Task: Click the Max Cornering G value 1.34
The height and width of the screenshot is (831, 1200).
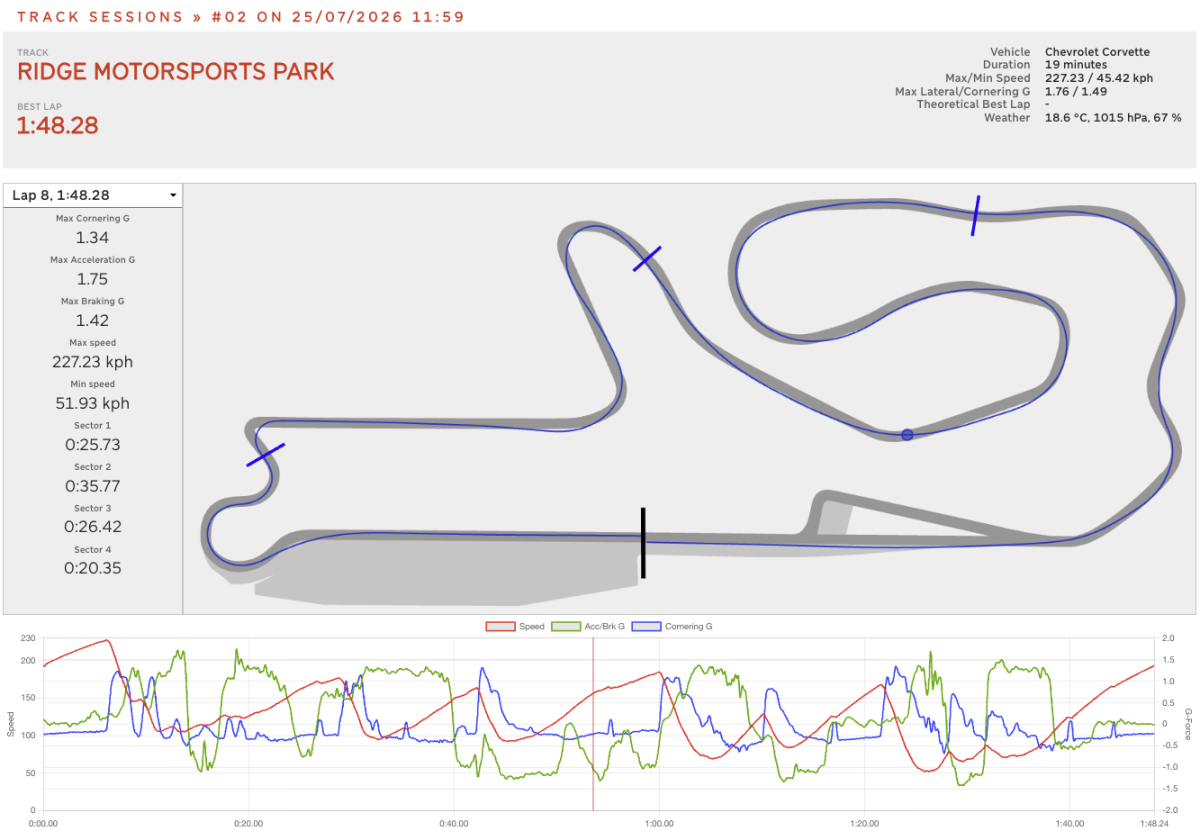Action: coord(92,238)
